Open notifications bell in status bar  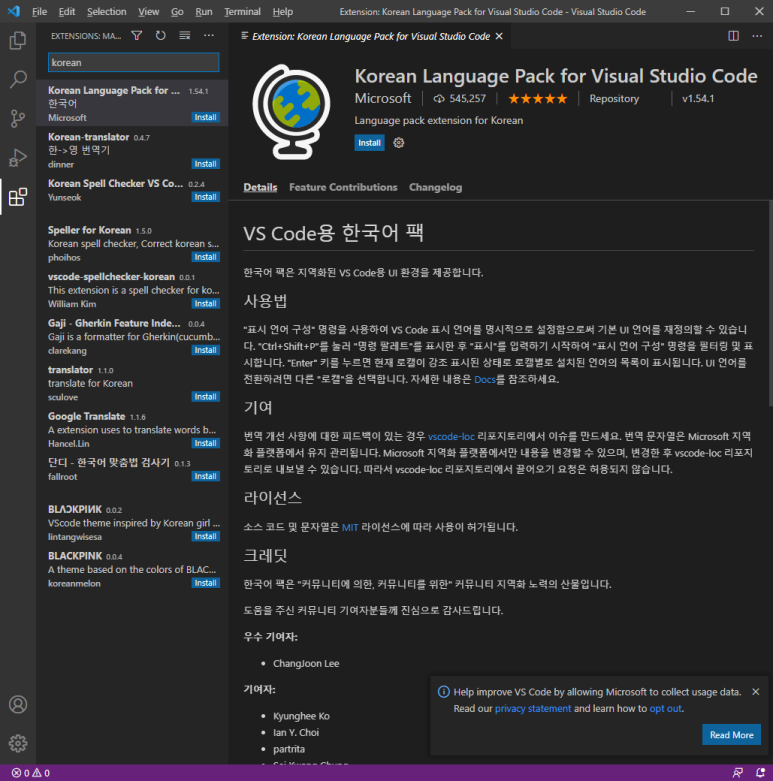[x=760, y=773]
